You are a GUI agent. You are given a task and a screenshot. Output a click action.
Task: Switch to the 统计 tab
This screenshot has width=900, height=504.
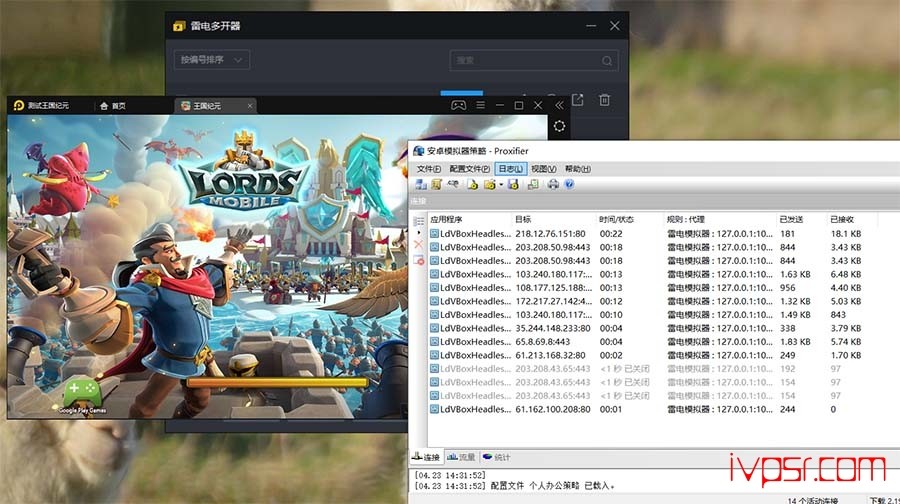496,457
